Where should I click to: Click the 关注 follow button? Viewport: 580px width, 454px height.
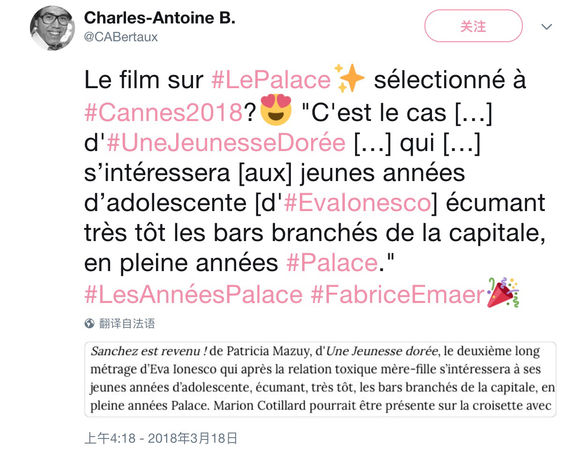[x=473, y=26]
